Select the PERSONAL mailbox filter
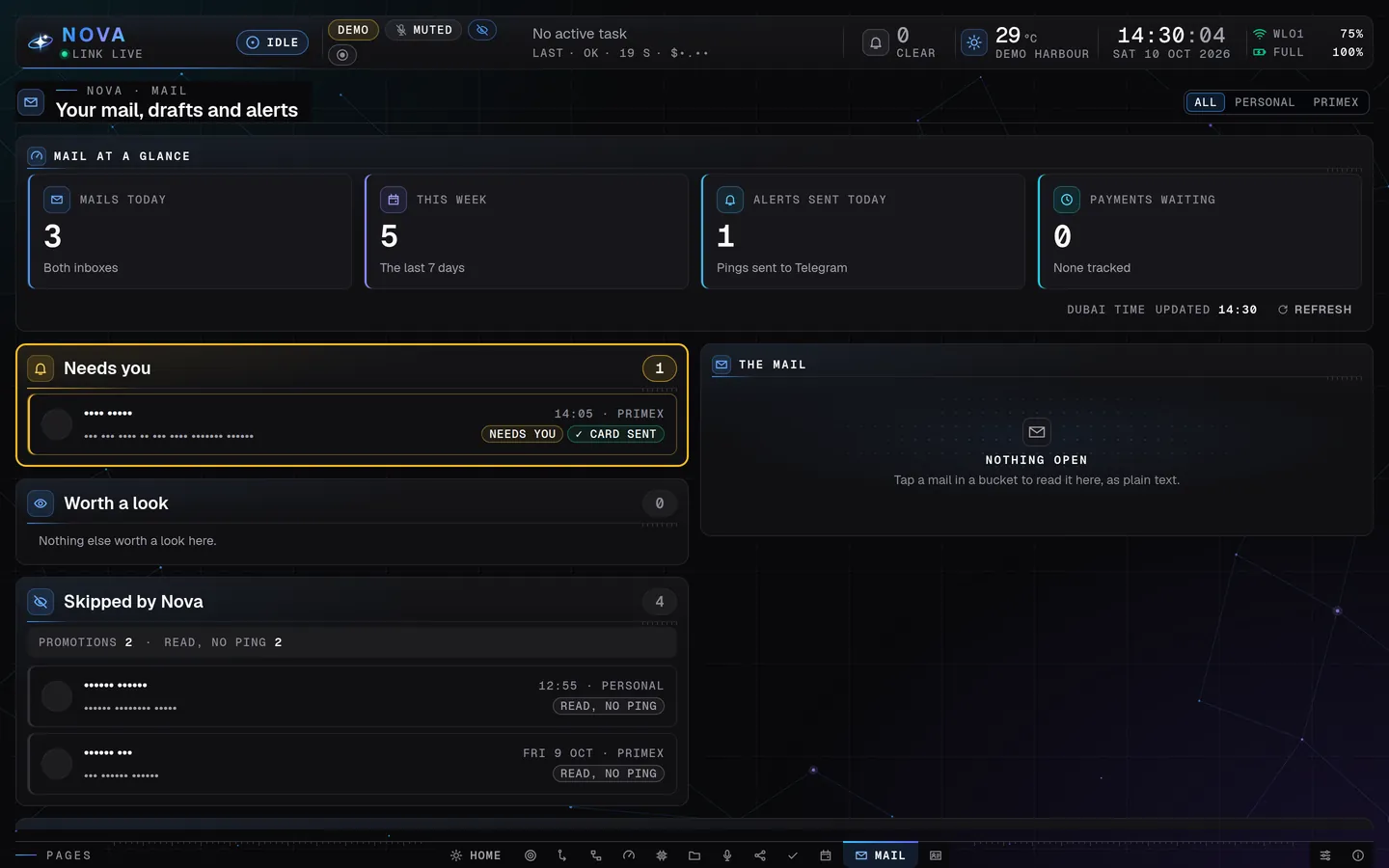The width and height of the screenshot is (1389, 868). click(1265, 102)
